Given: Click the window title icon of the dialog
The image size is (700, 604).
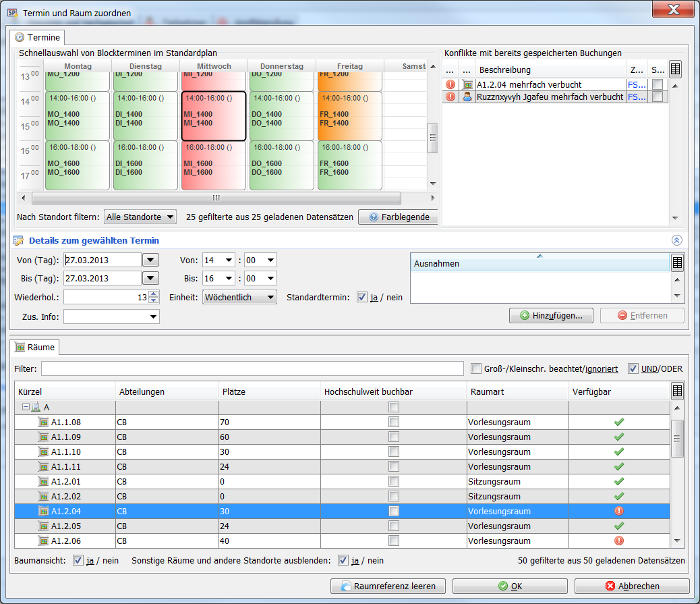Looking at the screenshot, I should click(x=12, y=12).
